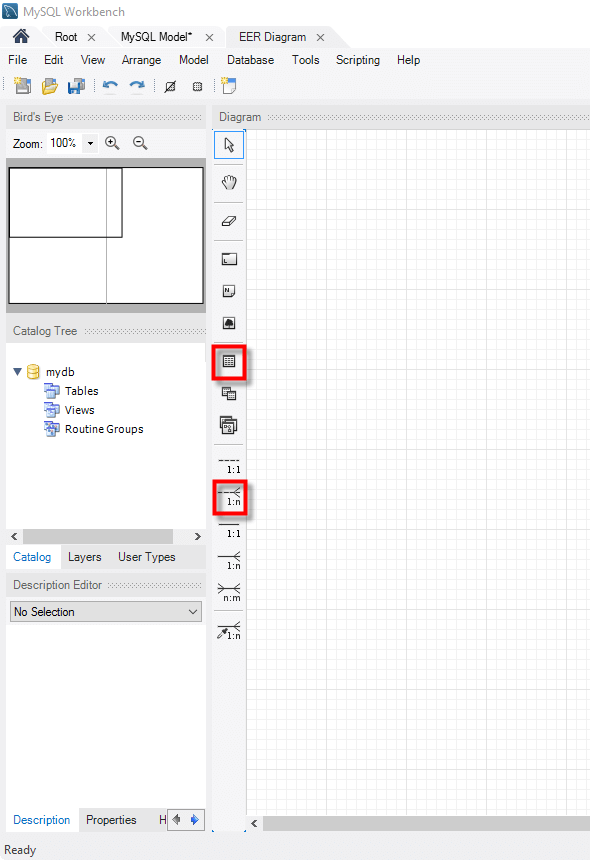The height and width of the screenshot is (860, 590).
Task: Select the new text note tool
Action: coord(229,291)
